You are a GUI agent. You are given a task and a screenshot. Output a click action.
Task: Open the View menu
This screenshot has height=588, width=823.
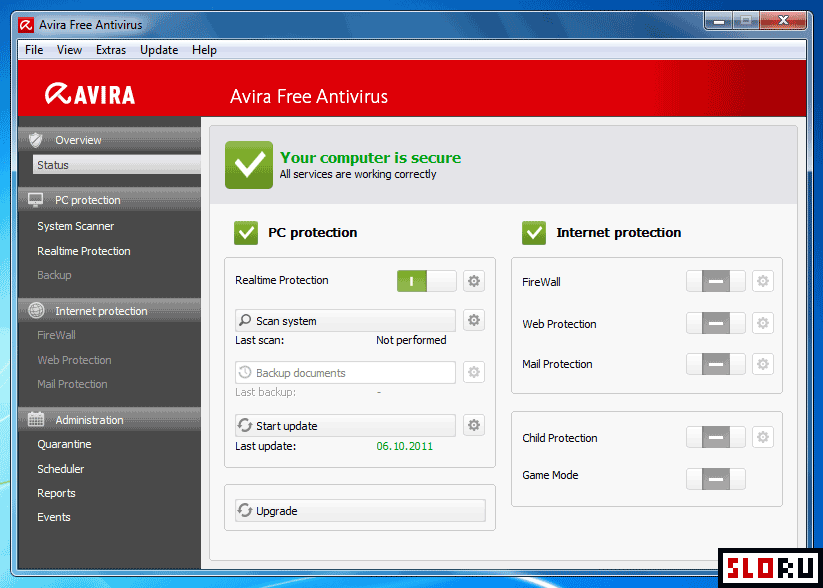point(69,50)
